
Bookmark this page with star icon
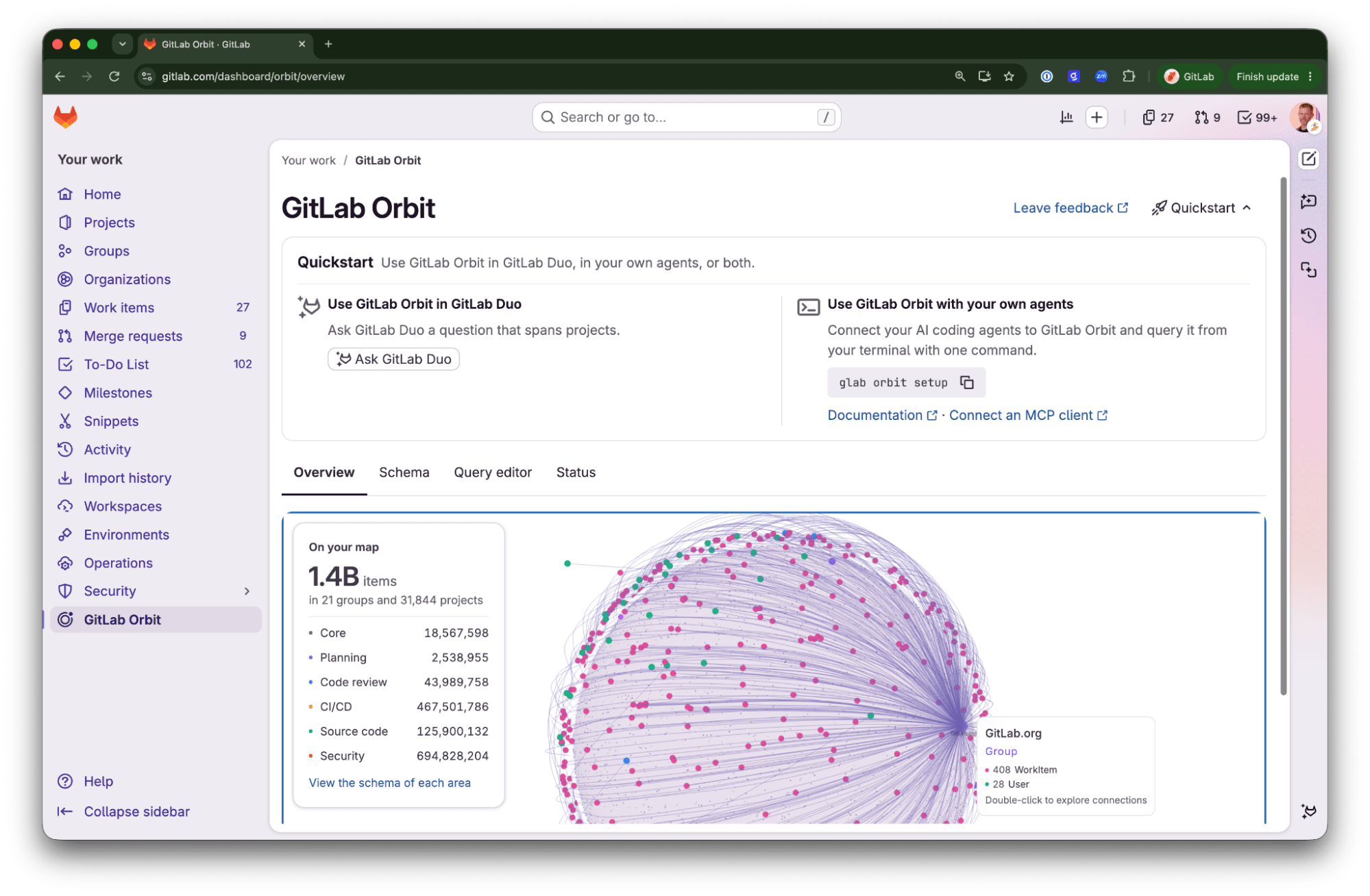tap(1009, 77)
